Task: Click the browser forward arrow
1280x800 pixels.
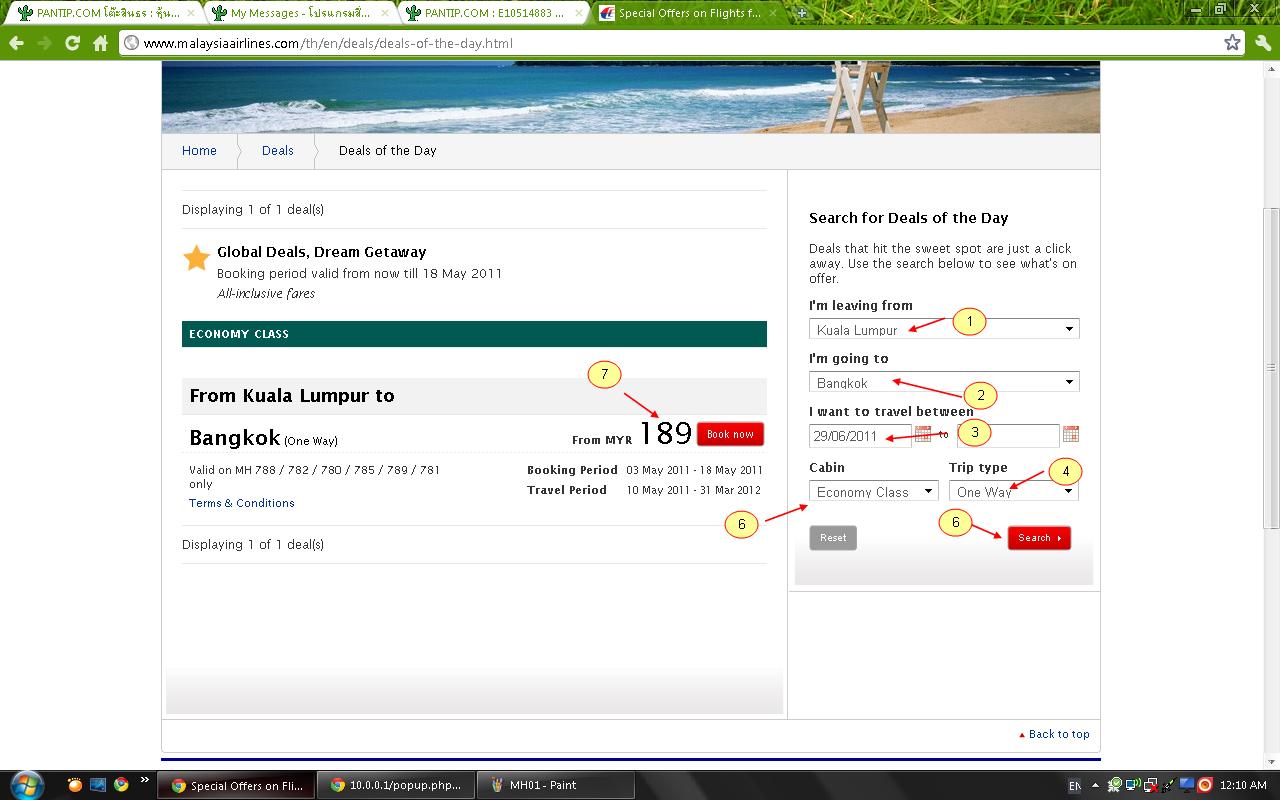Action: click(44, 43)
